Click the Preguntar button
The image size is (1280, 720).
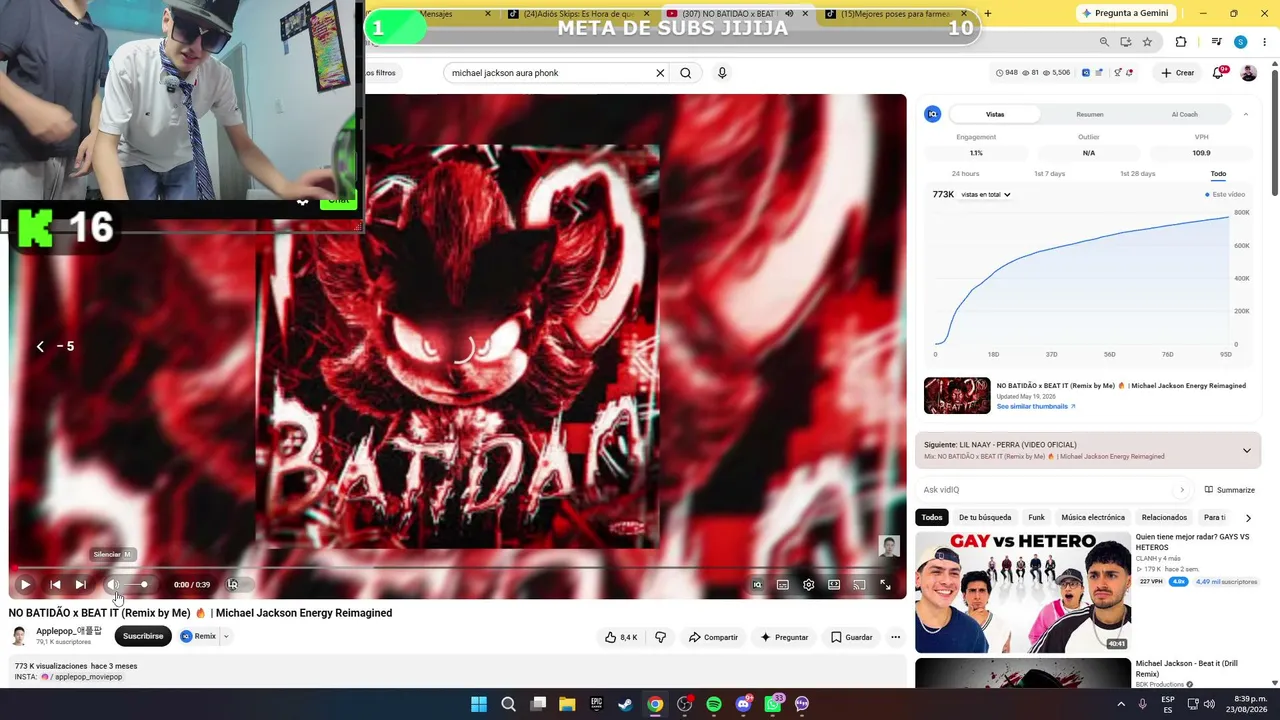784,637
